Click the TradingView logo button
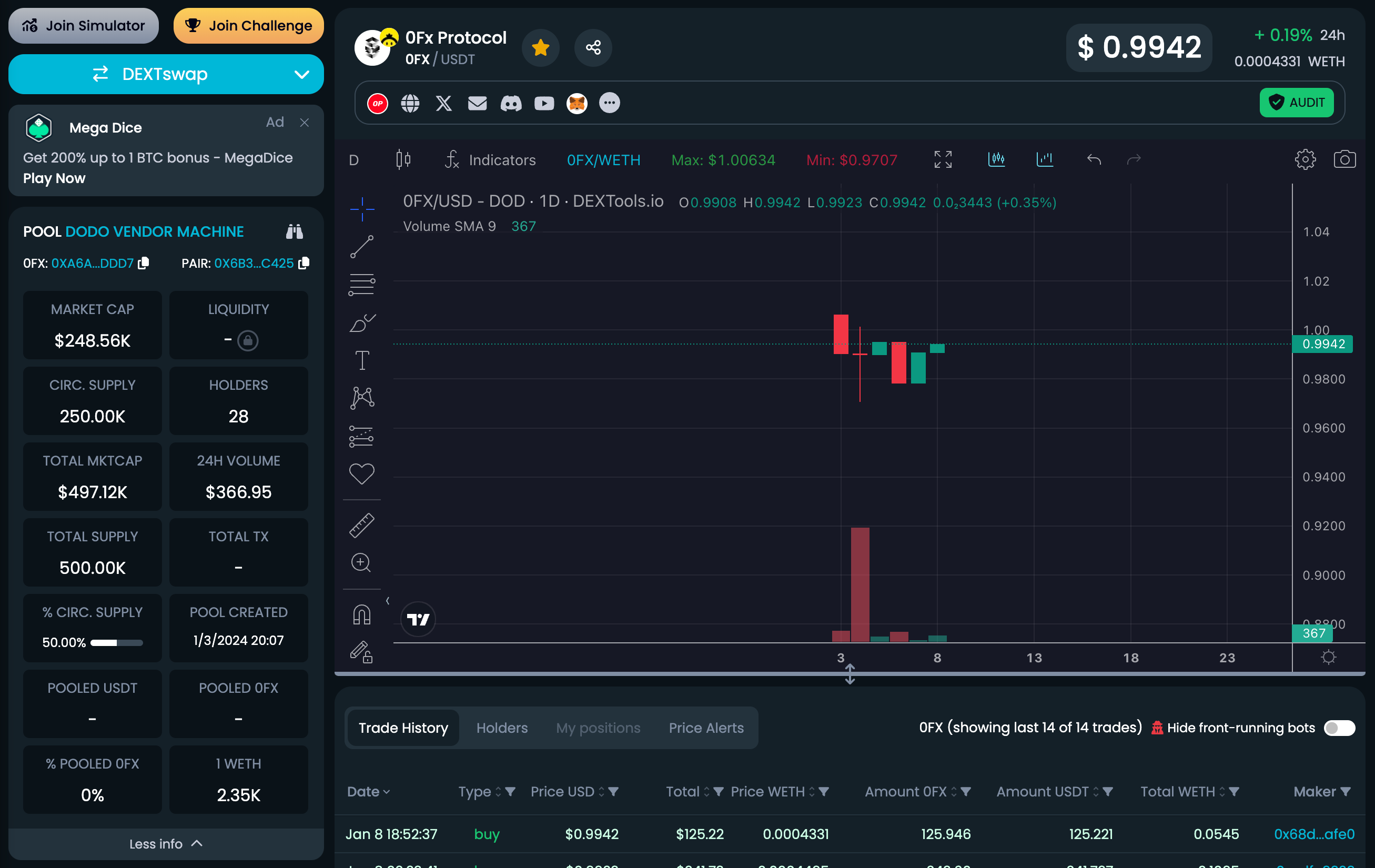 click(x=418, y=619)
